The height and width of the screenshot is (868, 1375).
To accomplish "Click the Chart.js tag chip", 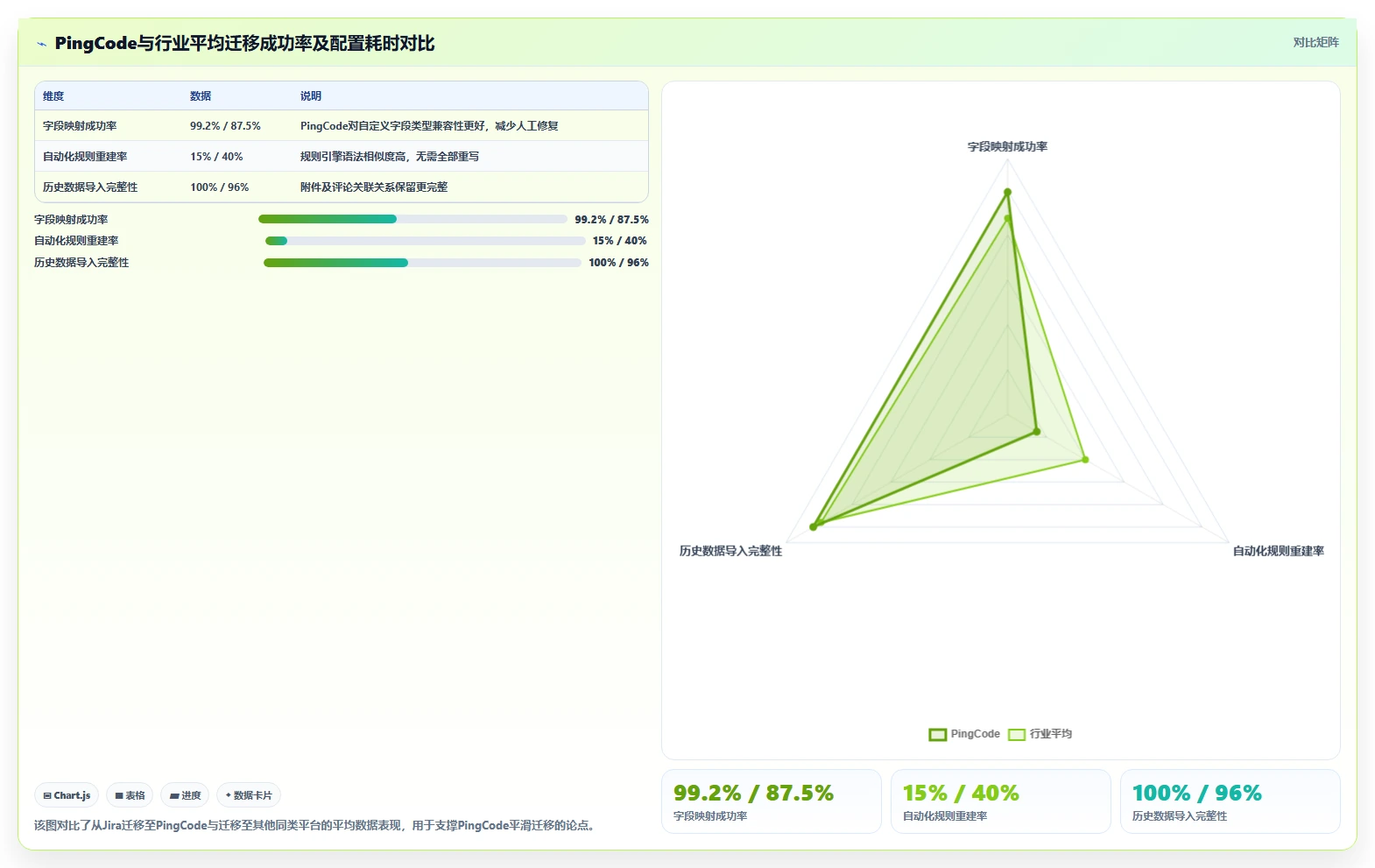I will click(67, 795).
